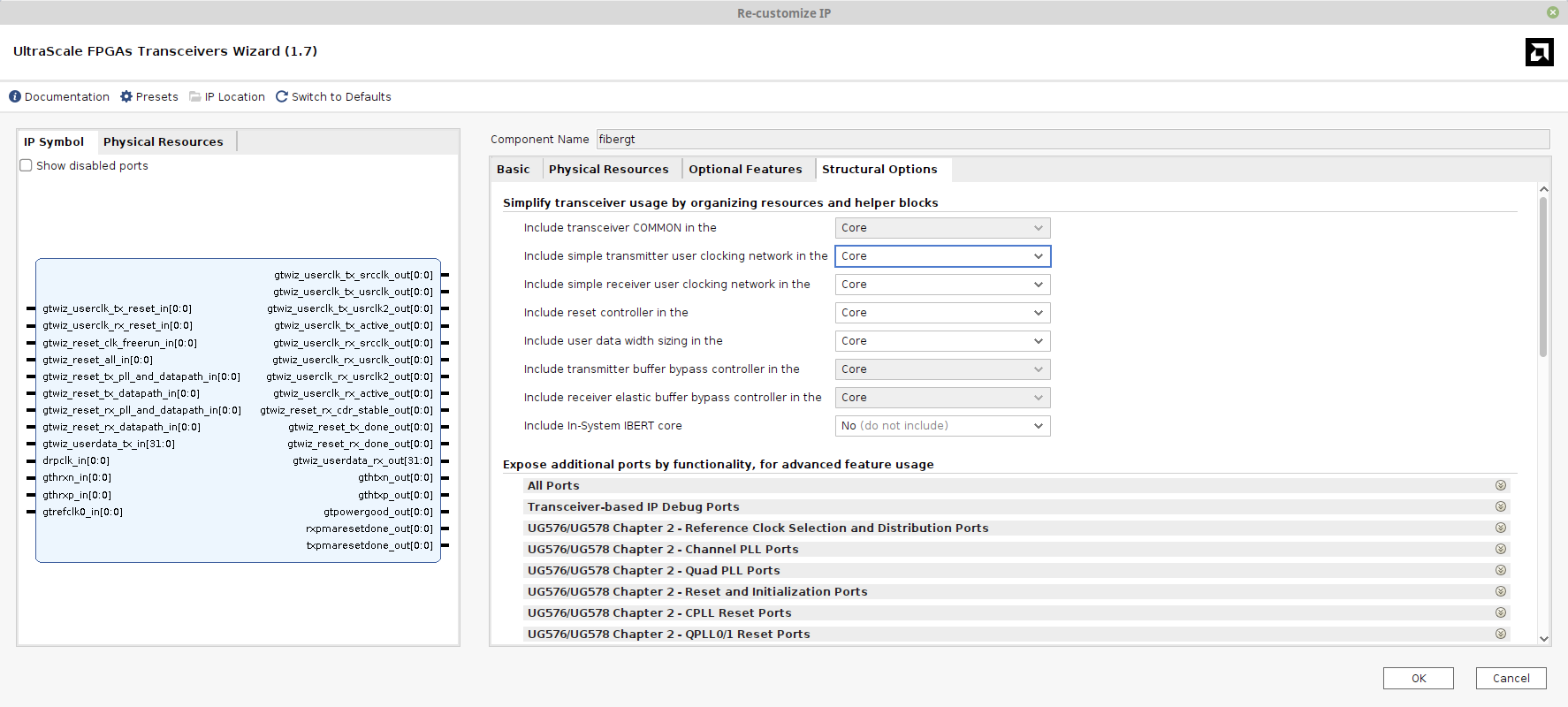Image resolution: width=1568 pixels, height=707 pixels.
Task: Expand the Channel PLL Ports chevron icon
Action: click(1500, 549)
